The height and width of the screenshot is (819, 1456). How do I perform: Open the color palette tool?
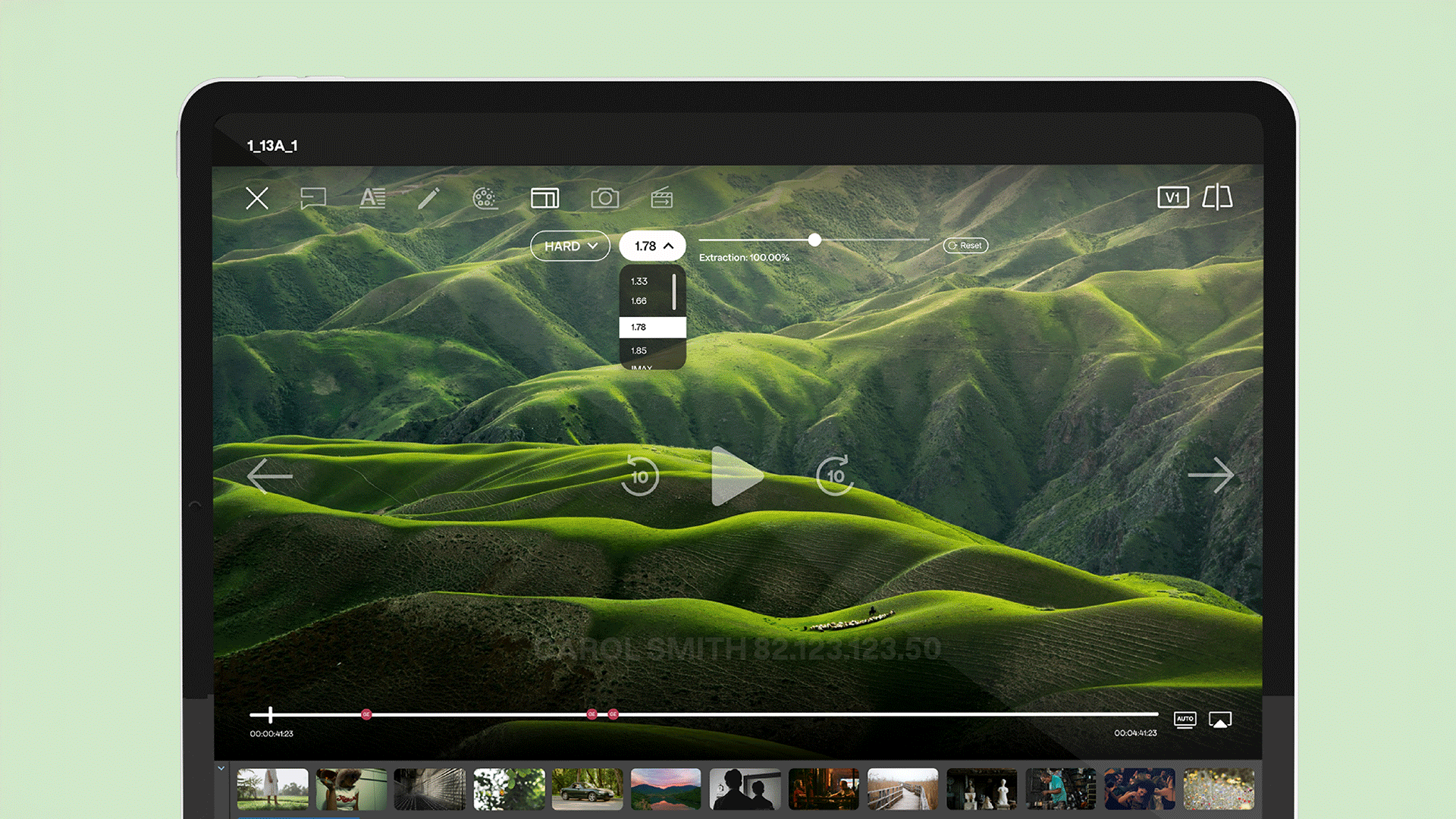[485, 199]
